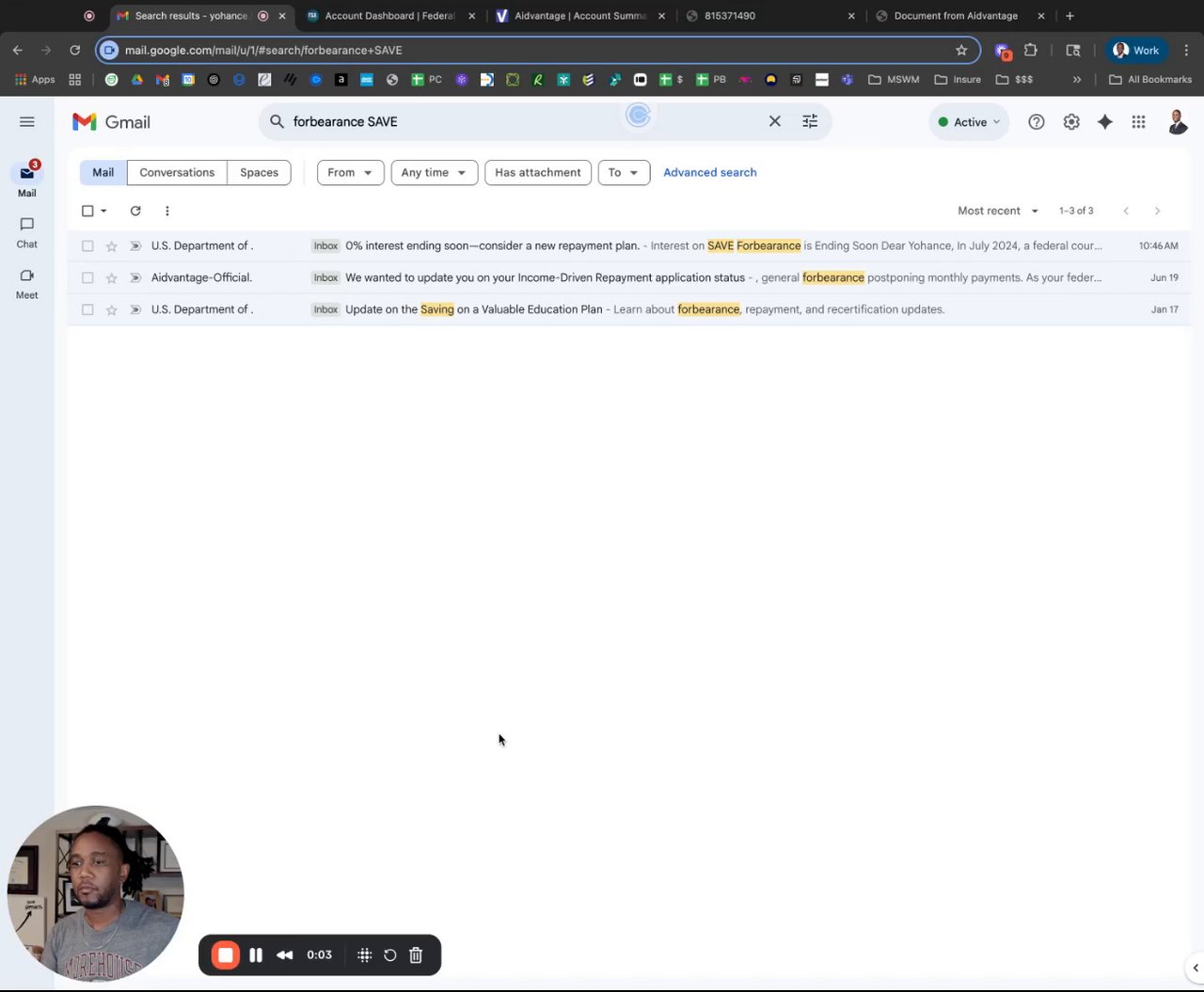This screenshot has width=1204, height=992.
Task: Open the Any time filter dropdown
Action: pyautogui.click(x=434, y=172)
